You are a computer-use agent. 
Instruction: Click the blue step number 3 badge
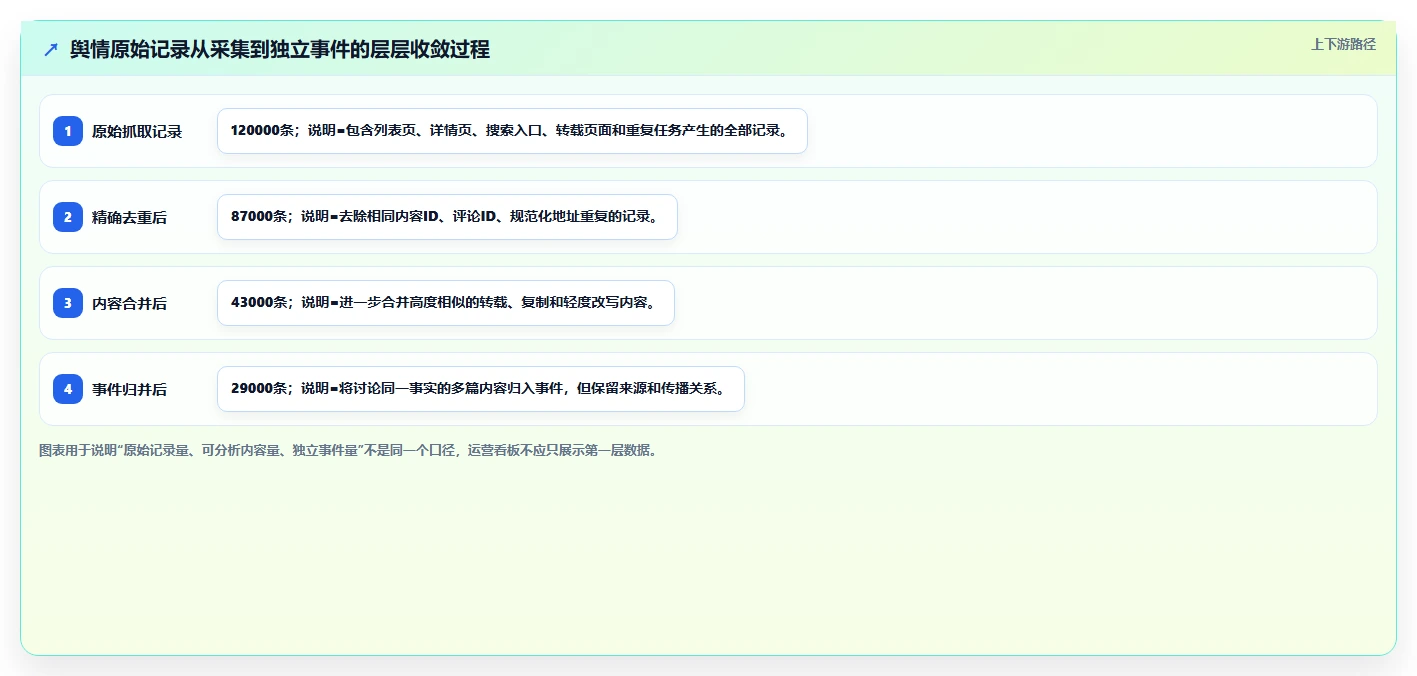pos(68,303)
